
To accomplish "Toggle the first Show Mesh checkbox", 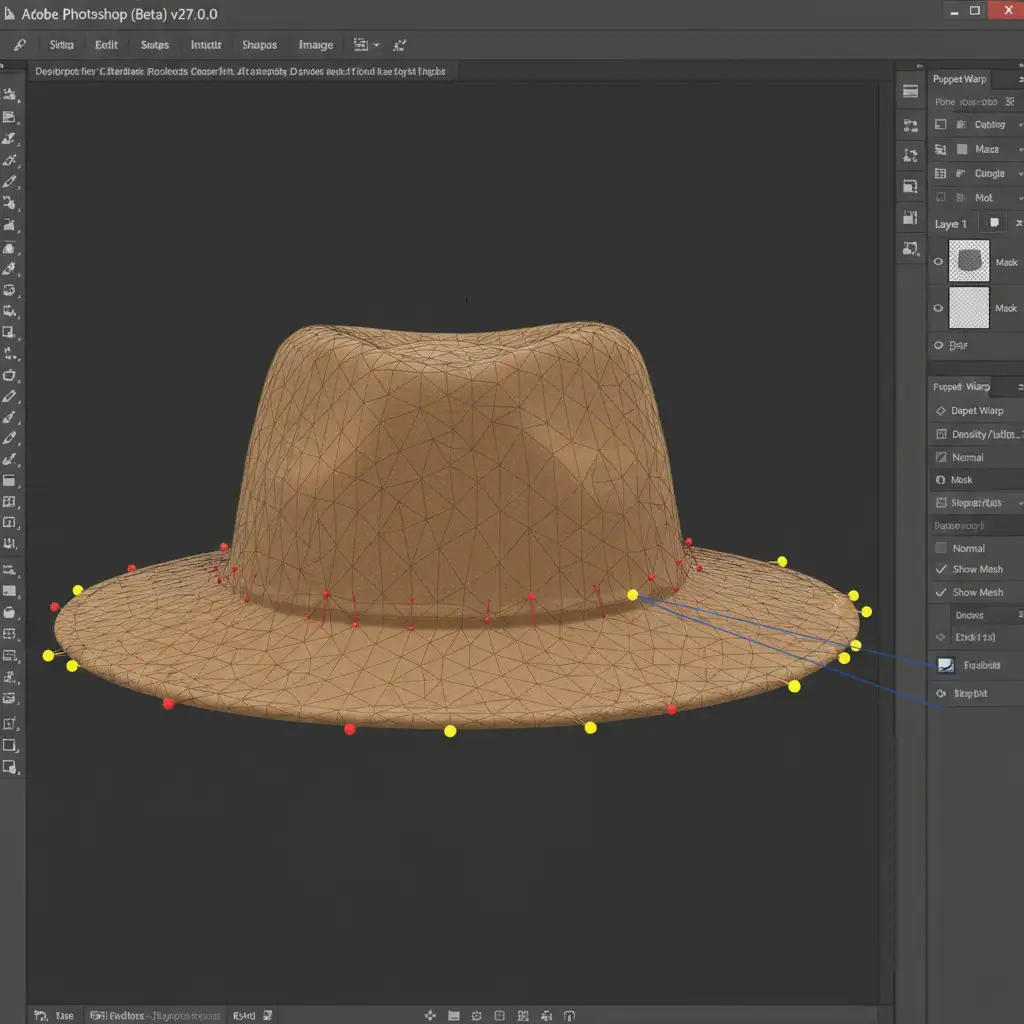I will 941,569.
